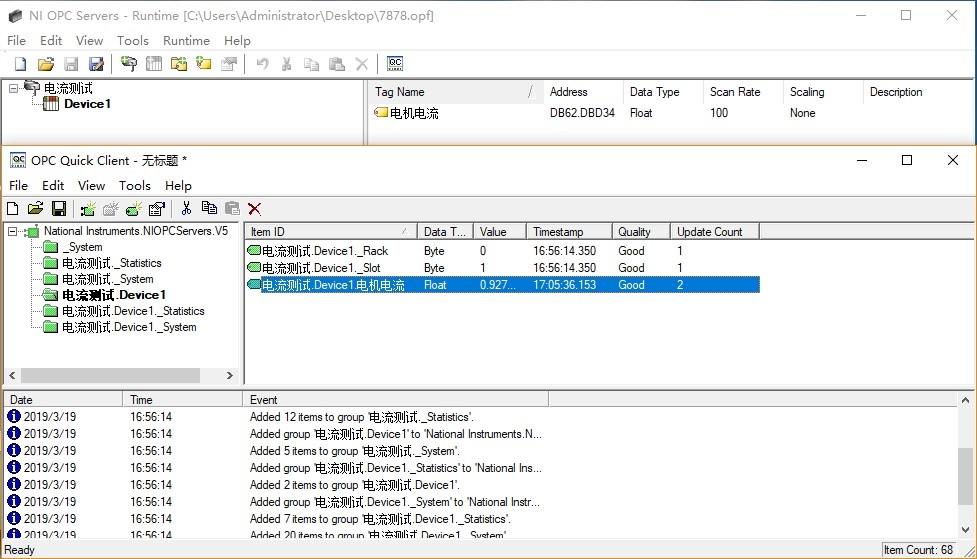Click Event column header in log pane
Image resolution: width=977 pixels, height=559 pixels.
click(395, 399)
